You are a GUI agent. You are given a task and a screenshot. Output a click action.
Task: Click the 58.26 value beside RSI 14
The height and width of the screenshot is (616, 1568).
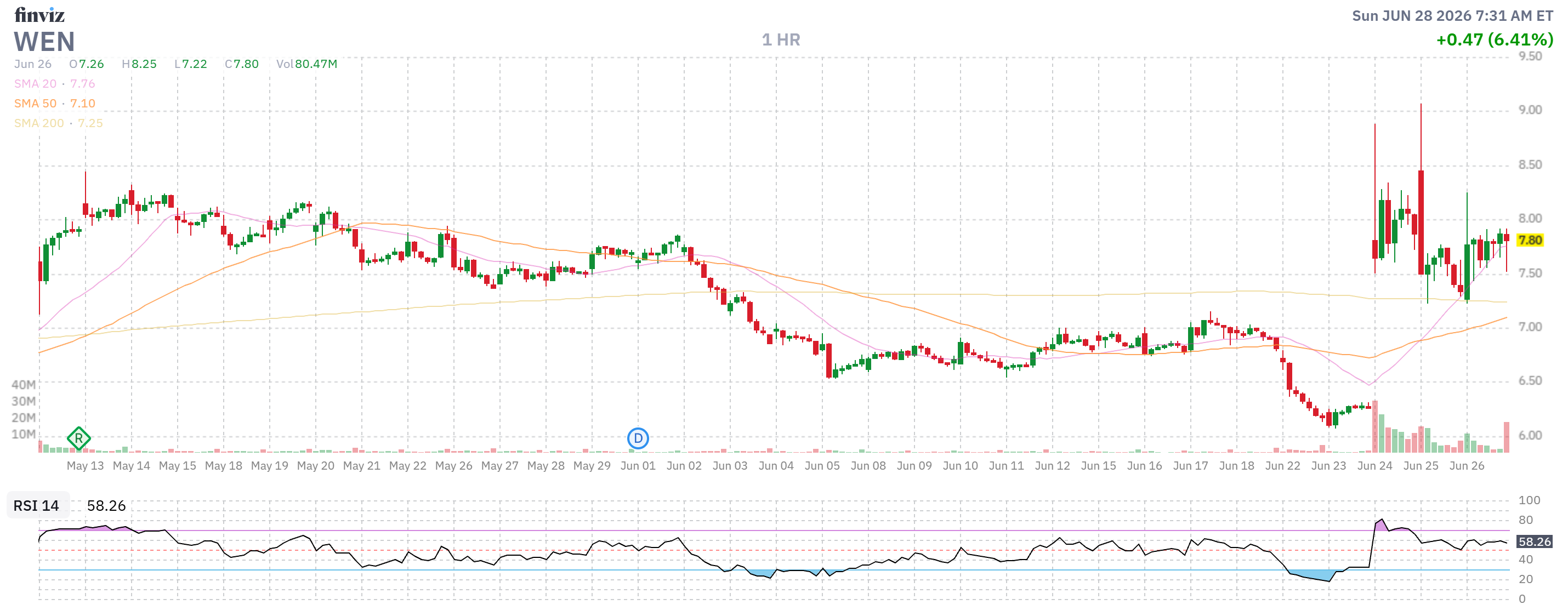(x=106, y=506)
